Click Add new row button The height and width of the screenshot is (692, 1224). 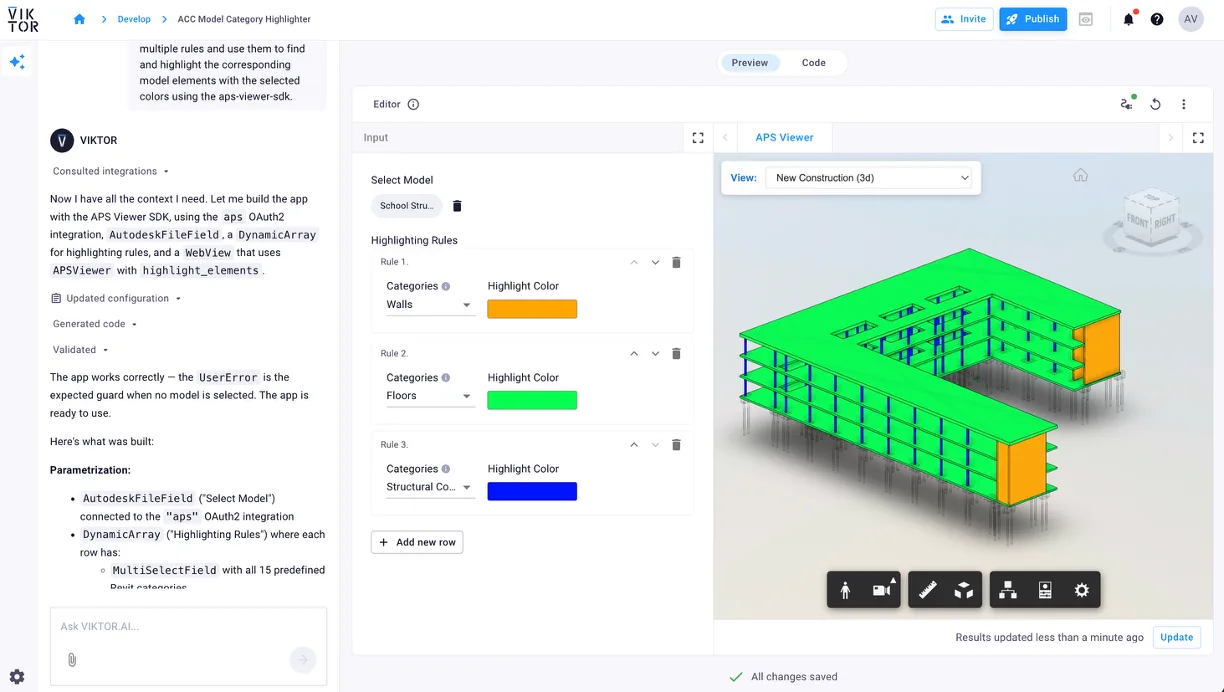click(x=417, y=542)
